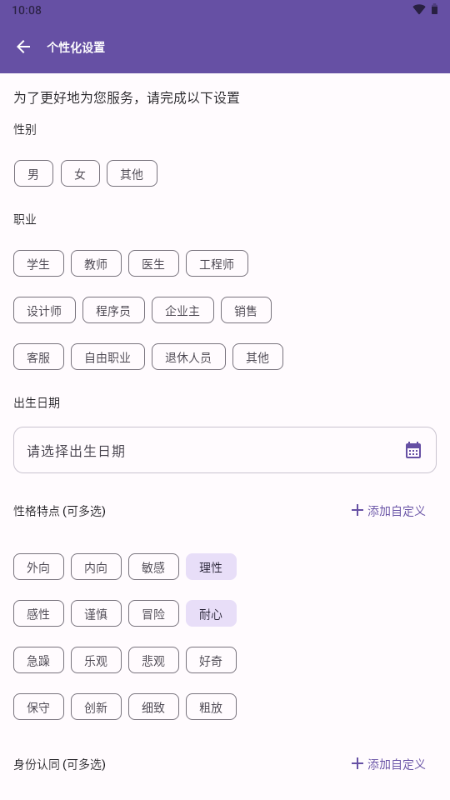Image resolution: width=450 pixels, height=800 pixels.
Task: Toggle the 外向 personality chip
Action: (x=39, y=567)
